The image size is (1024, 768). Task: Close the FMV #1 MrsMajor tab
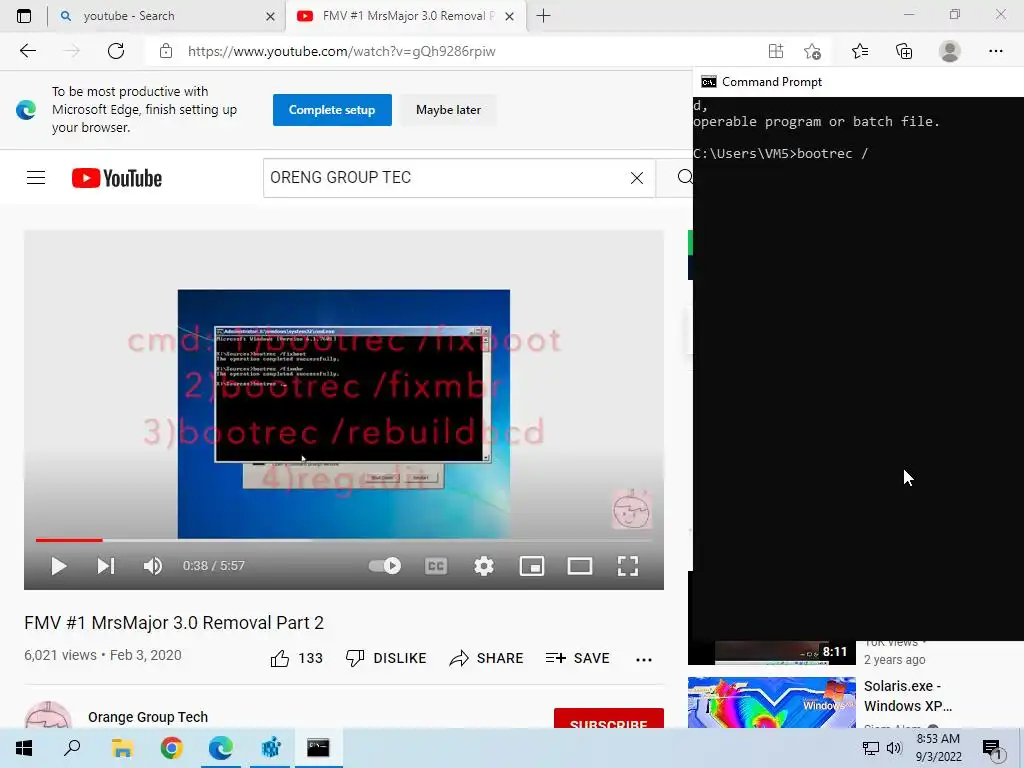tap(509, 16)
